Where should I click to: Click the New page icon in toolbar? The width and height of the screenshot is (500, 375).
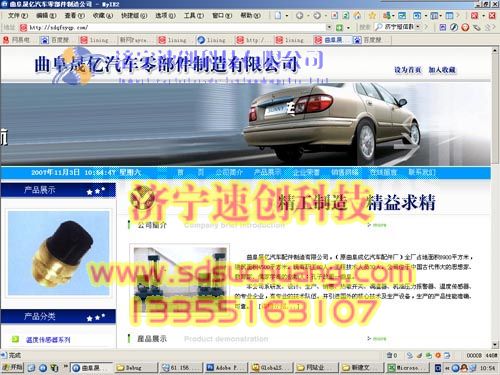[x=278, y=16]
